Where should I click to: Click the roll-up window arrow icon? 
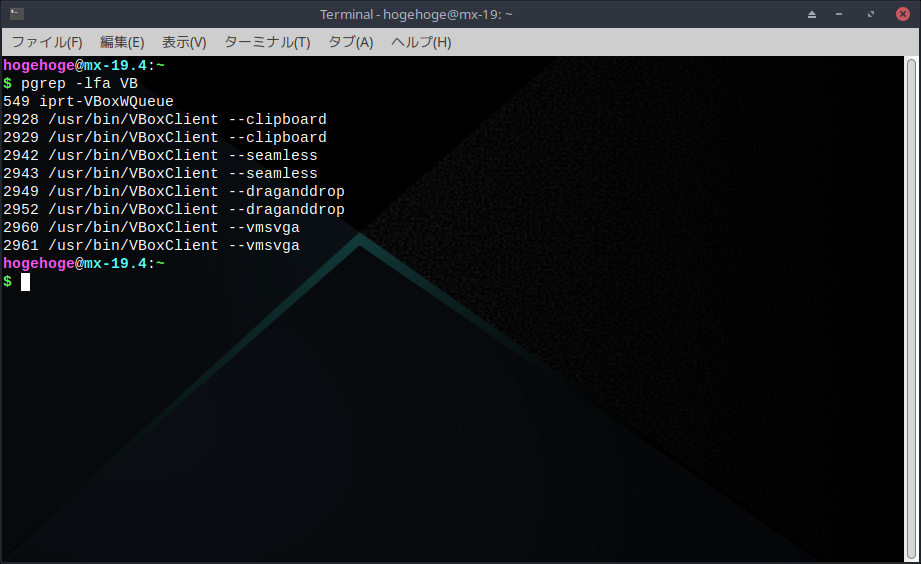[x=812, y=14]
